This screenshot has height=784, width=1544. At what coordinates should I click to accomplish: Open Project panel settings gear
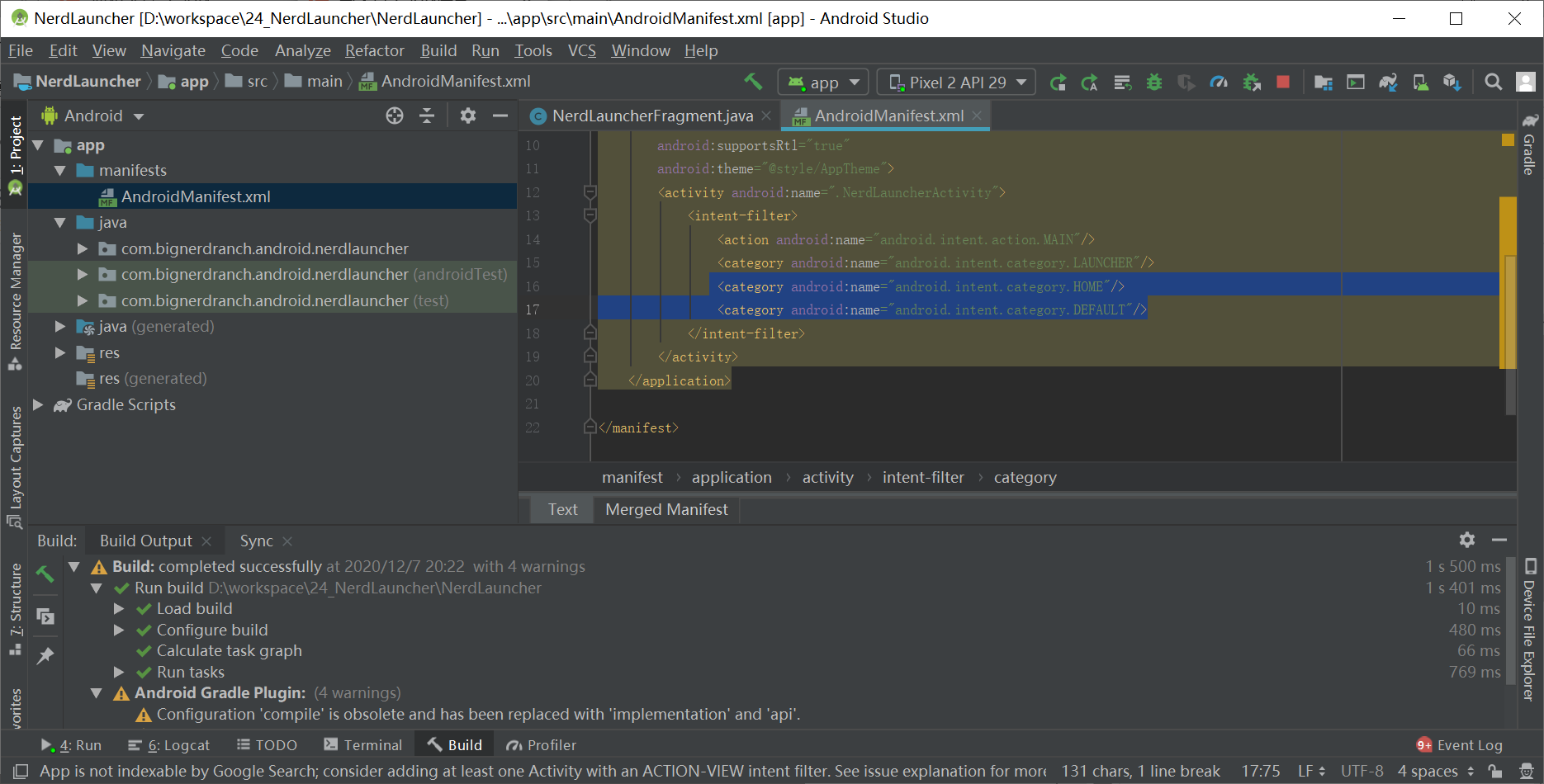[468, 116]
